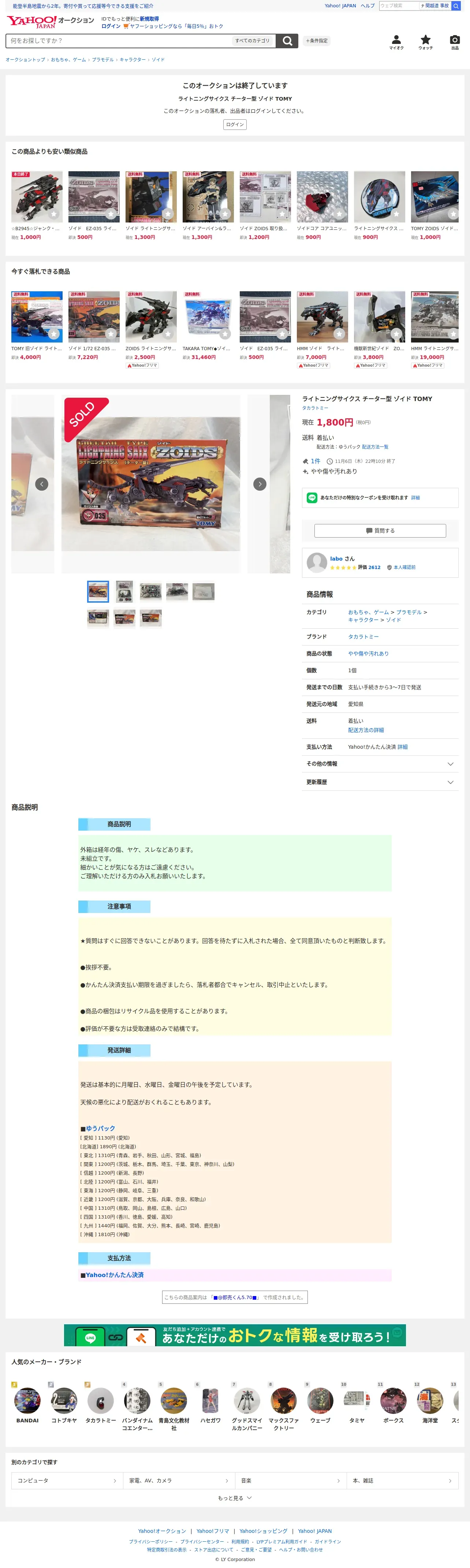Toggle watch star on HMM ゾイド 7,000円 item

click(x=339, y=334)
